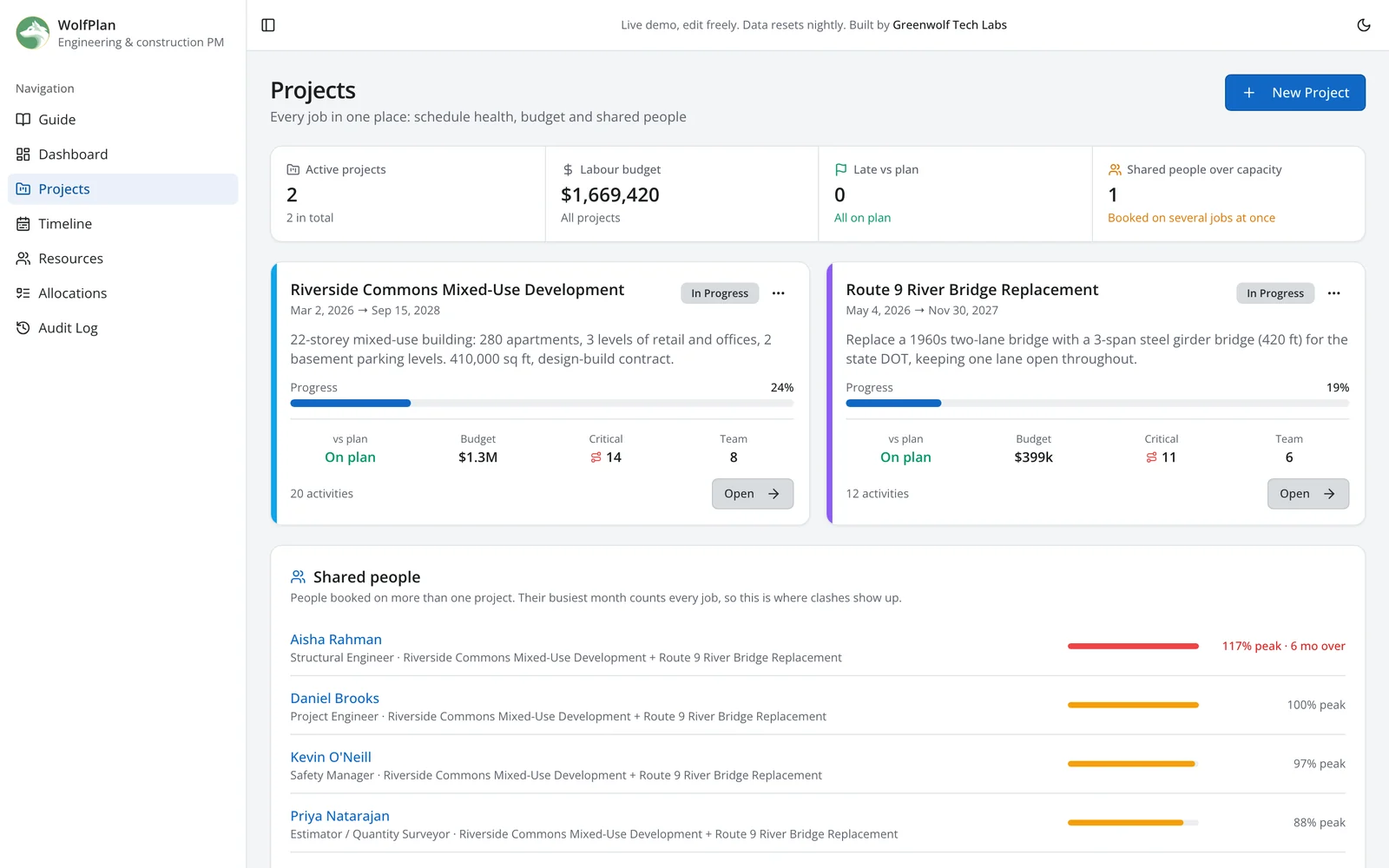1389x868 pixels.
Task: Open Guide in the navigation
Action: click(x=123, y=120)
